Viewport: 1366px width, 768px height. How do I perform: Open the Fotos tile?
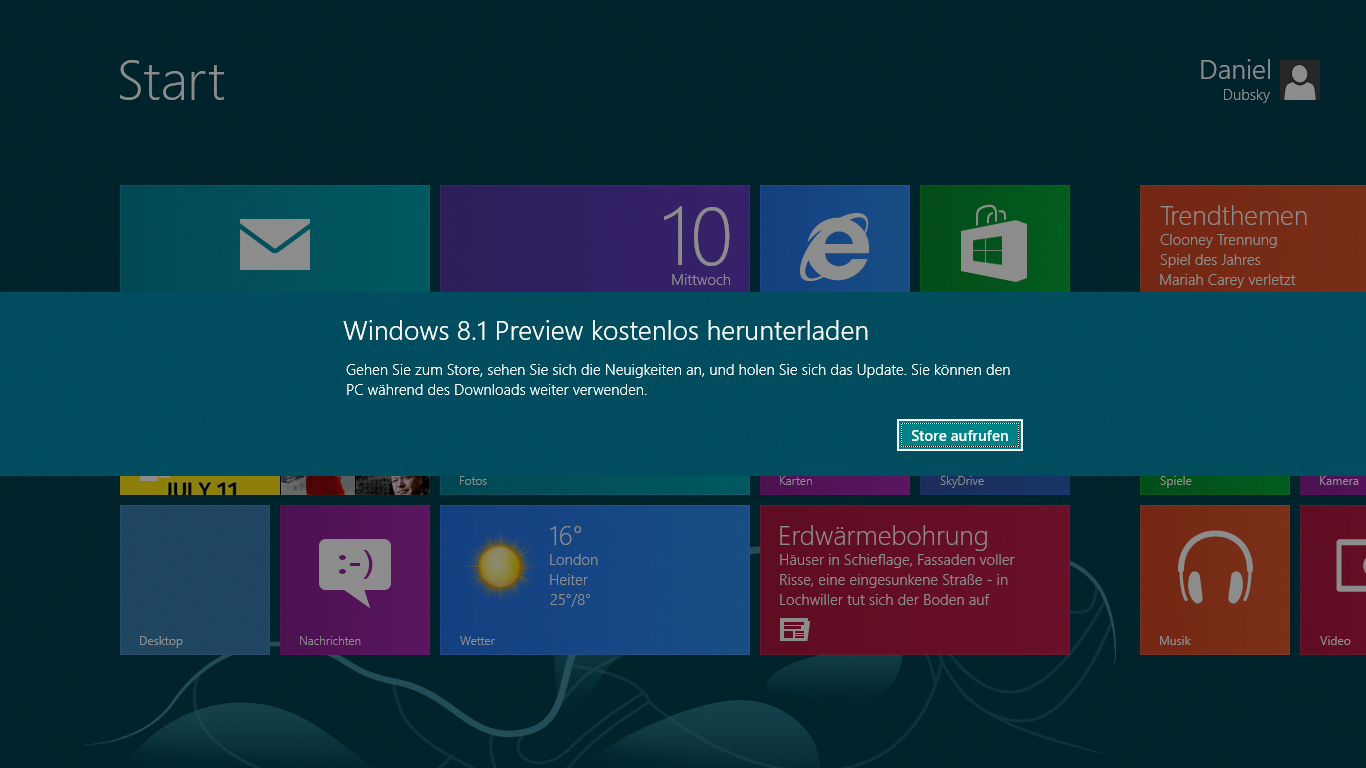tap(595, 485)
